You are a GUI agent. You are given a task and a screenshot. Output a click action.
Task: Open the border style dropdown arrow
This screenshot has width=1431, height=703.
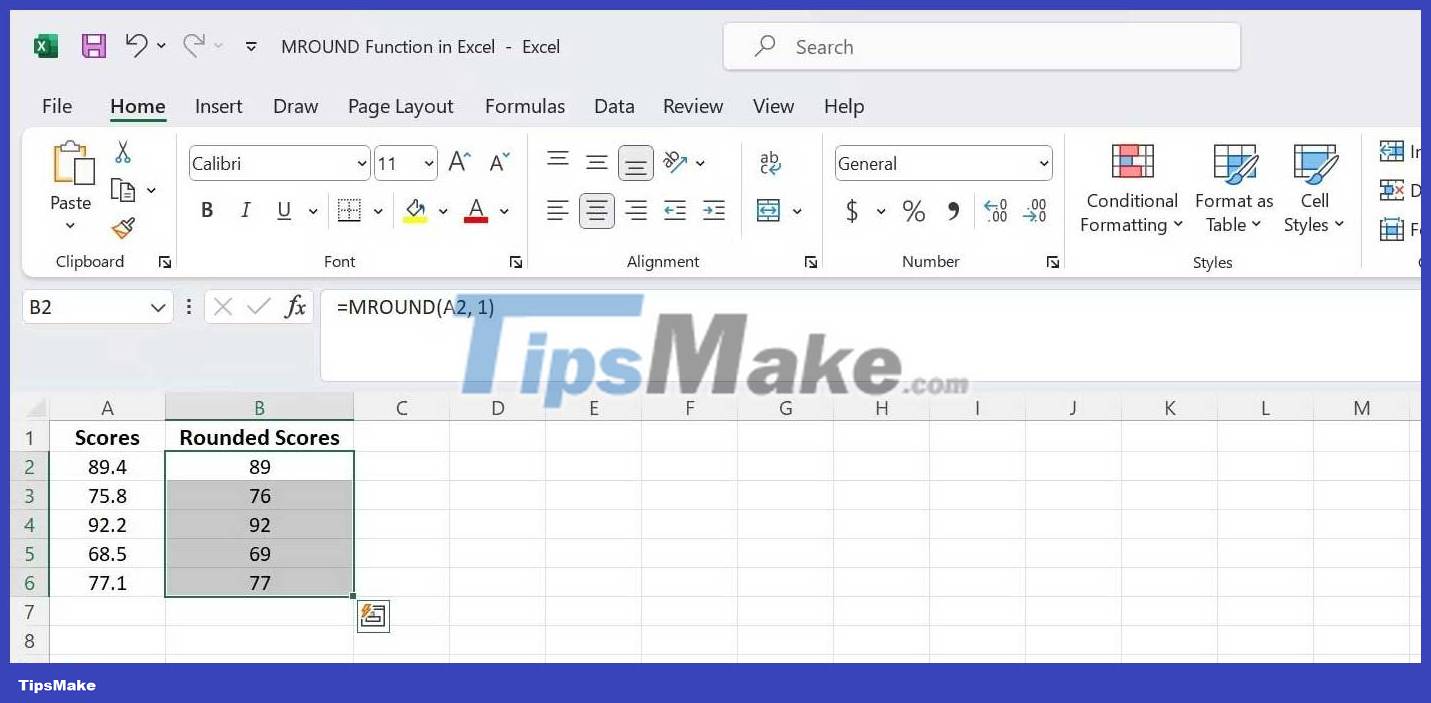377,211
